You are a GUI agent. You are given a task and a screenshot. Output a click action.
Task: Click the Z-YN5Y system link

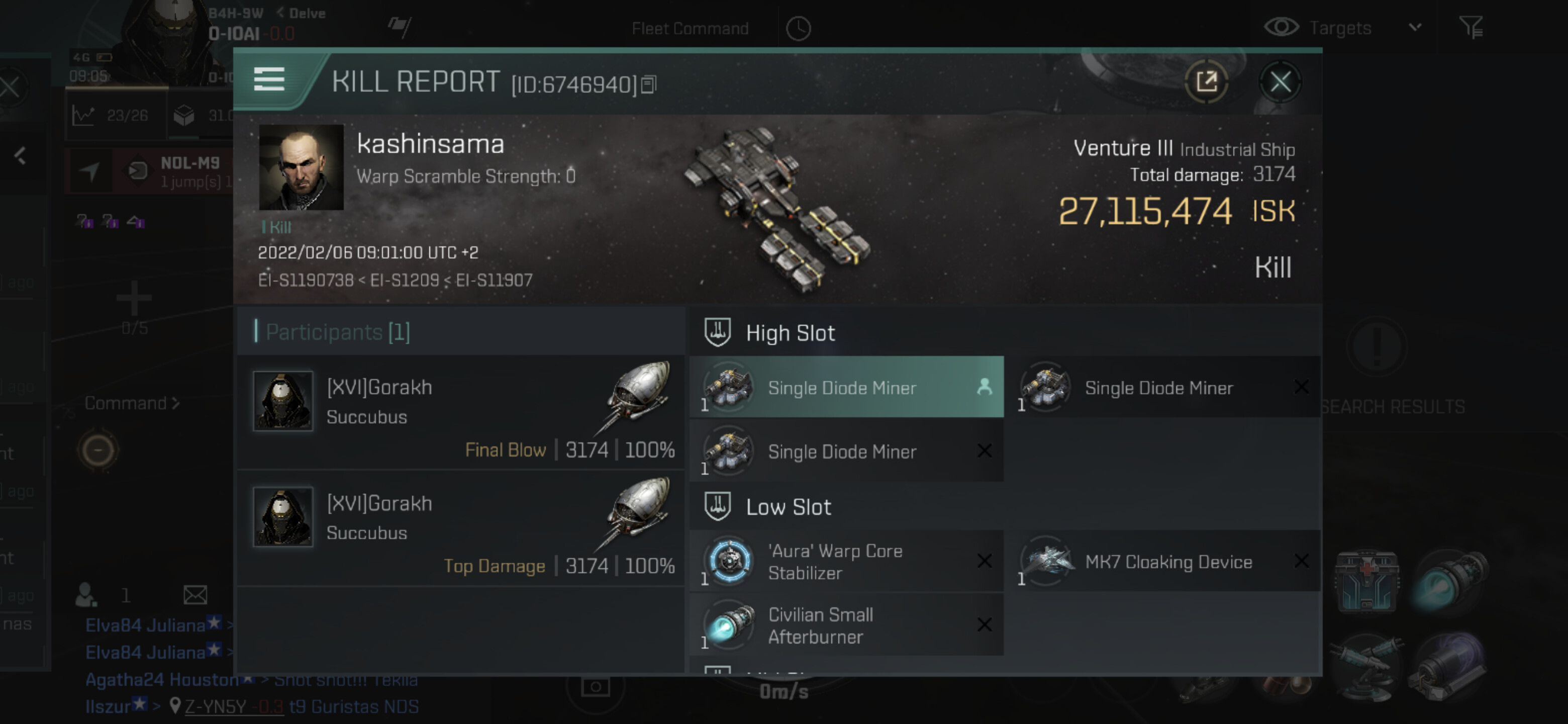[x=216, y=706]
